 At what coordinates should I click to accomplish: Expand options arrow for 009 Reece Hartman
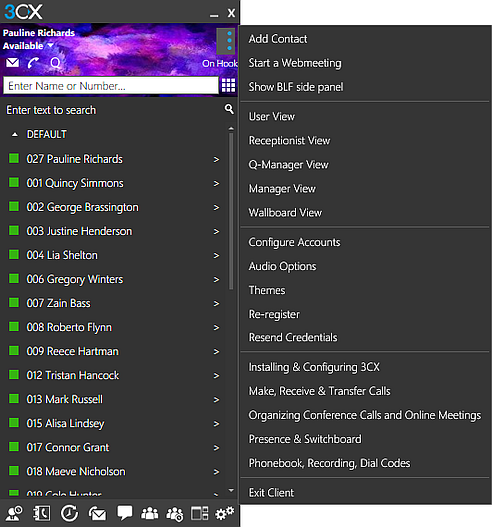216,352
